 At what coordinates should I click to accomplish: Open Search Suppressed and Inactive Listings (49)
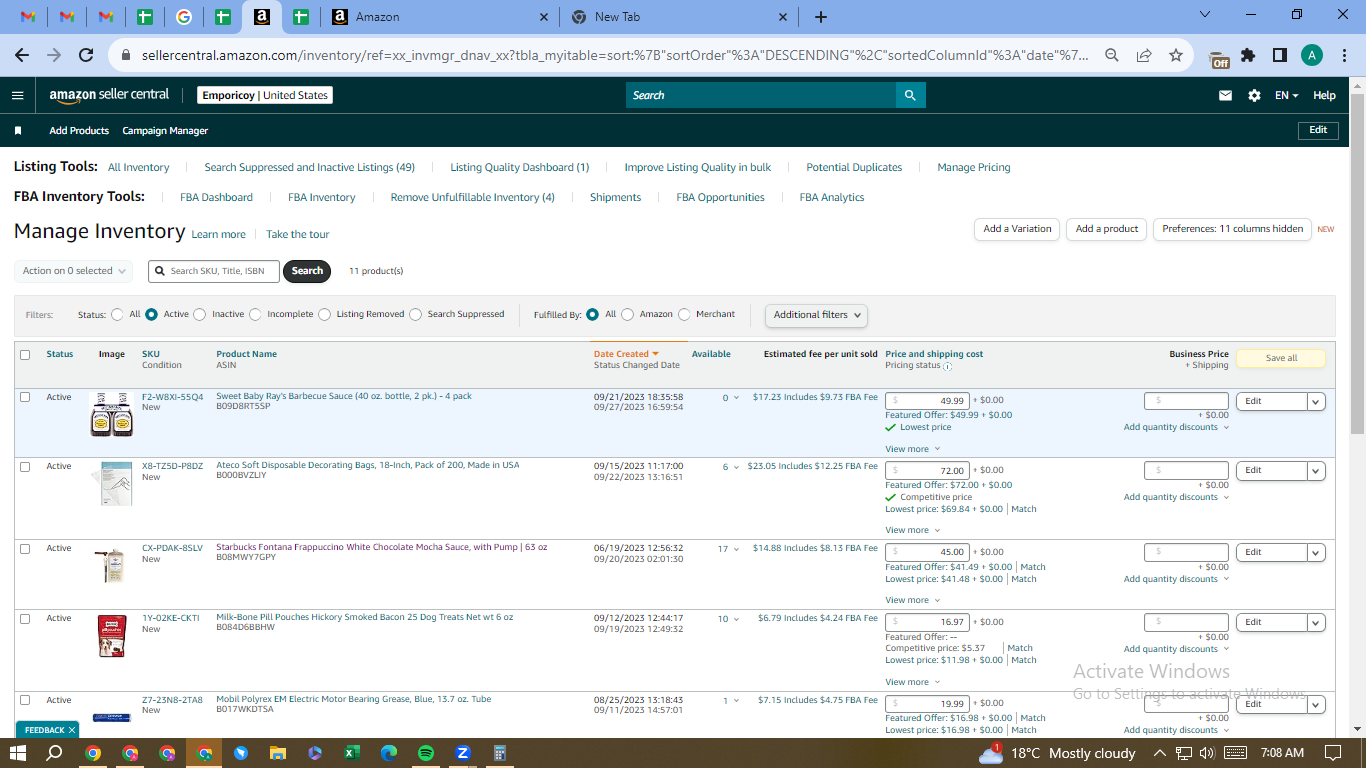[309, 168]
